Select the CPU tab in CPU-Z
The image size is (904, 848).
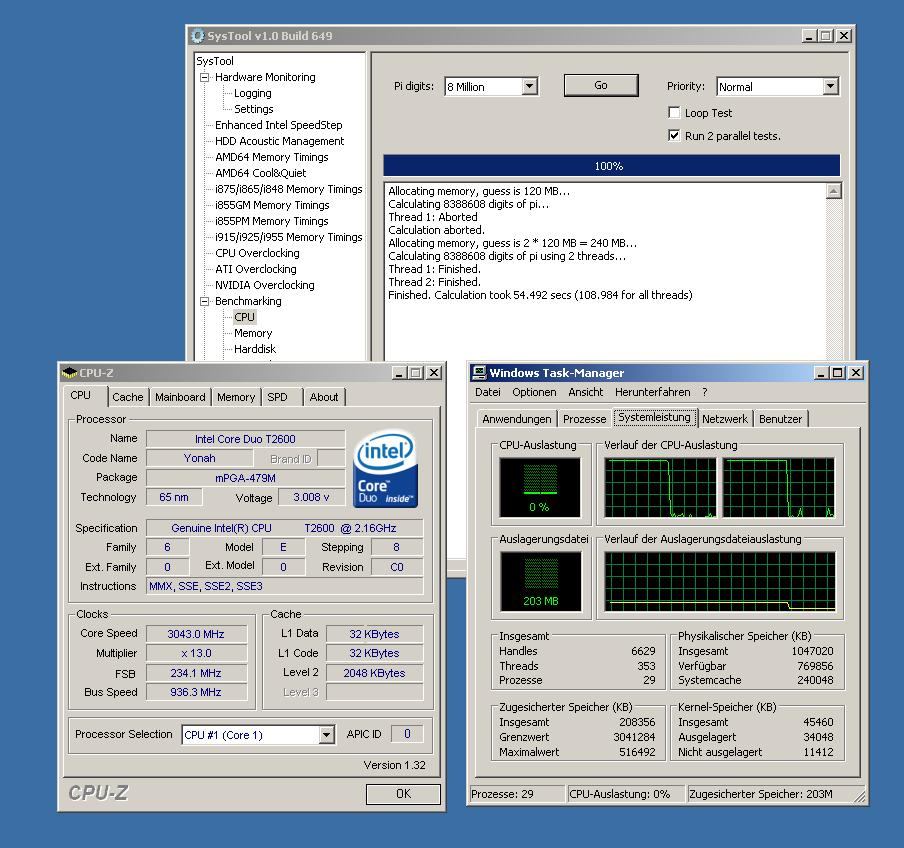coord(81,395)
